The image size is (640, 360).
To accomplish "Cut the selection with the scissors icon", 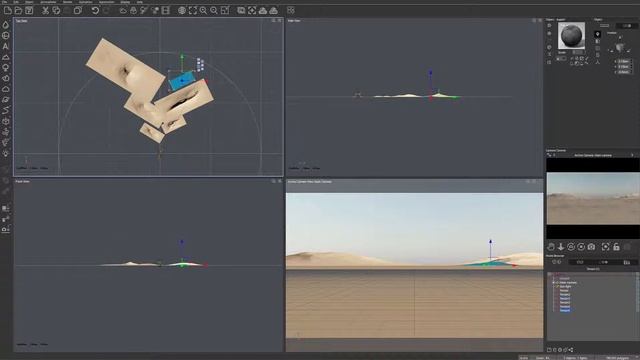I will [46, 11].
